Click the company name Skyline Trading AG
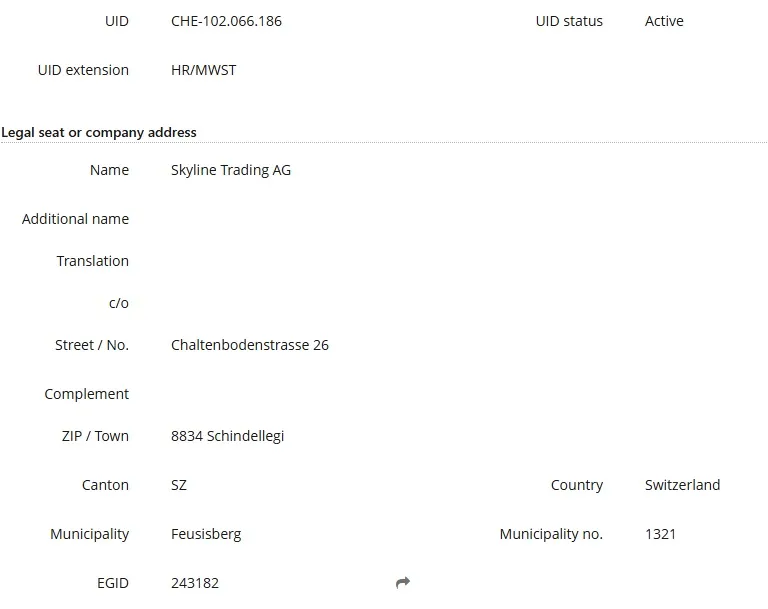The image size is (768, 609). [231, 170]
